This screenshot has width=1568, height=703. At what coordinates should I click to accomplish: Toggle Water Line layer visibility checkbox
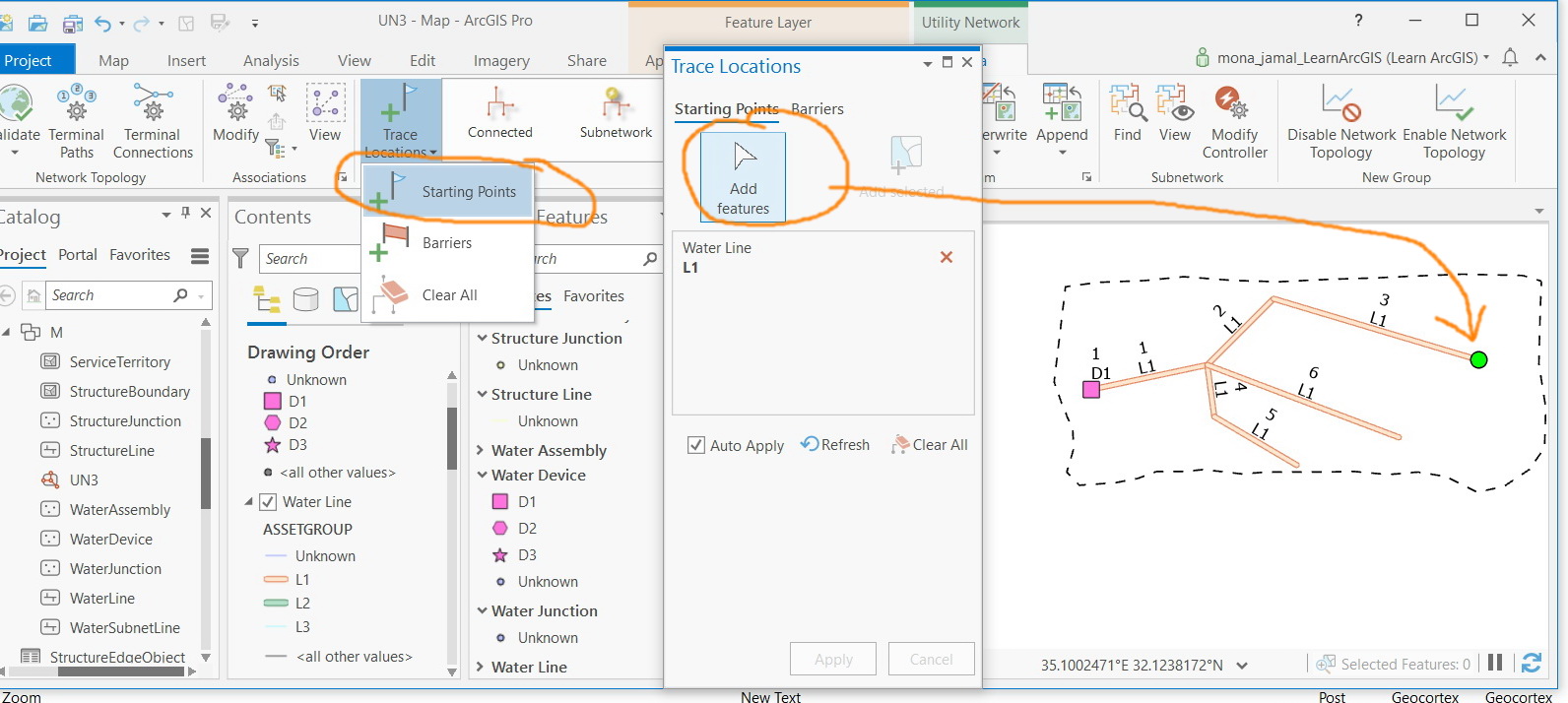[x=268, y=502]
